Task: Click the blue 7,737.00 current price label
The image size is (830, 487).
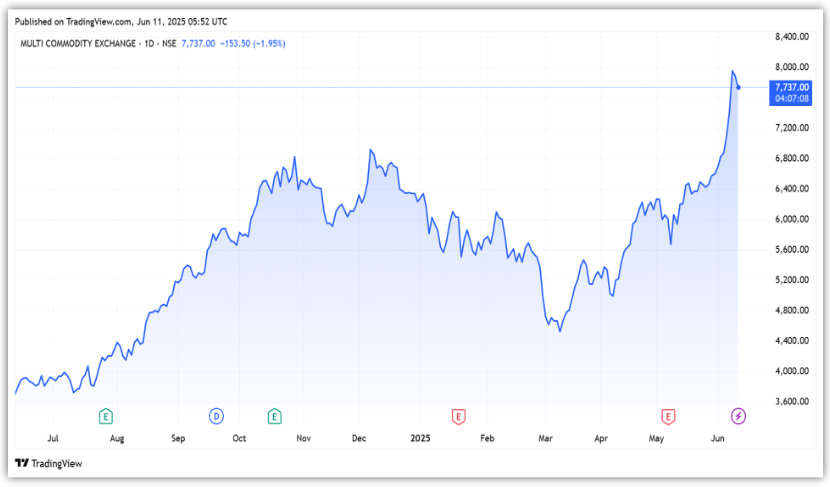Action: coord(791,87)
